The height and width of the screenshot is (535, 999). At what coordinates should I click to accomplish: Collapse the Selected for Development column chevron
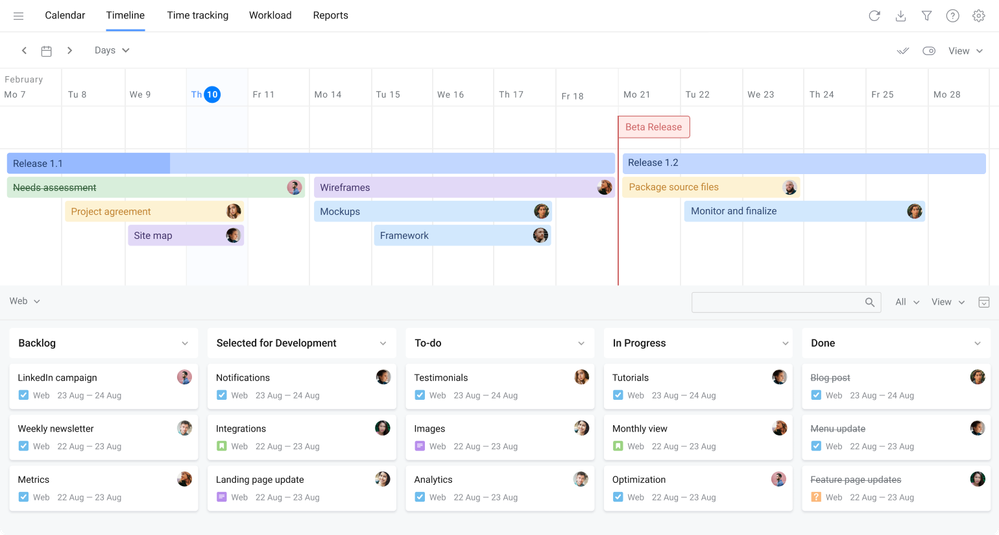tap(383, 343)
